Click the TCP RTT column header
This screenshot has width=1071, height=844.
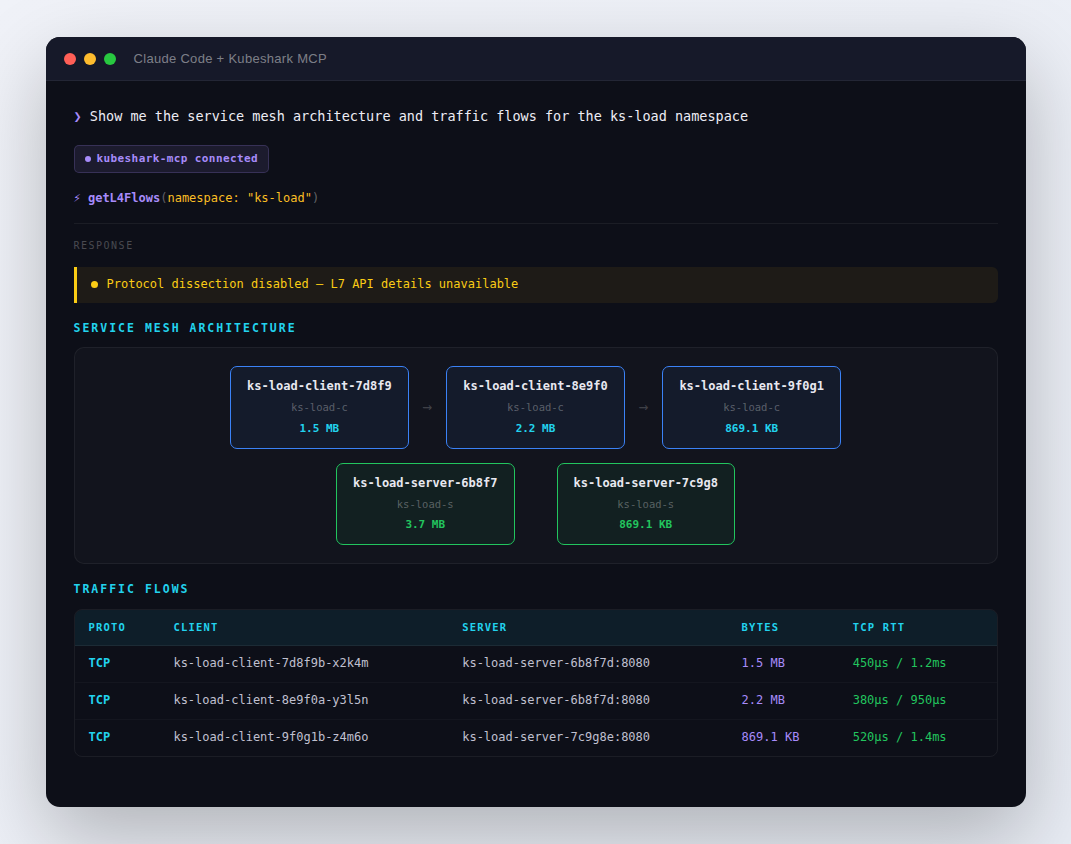pos(878,627)
